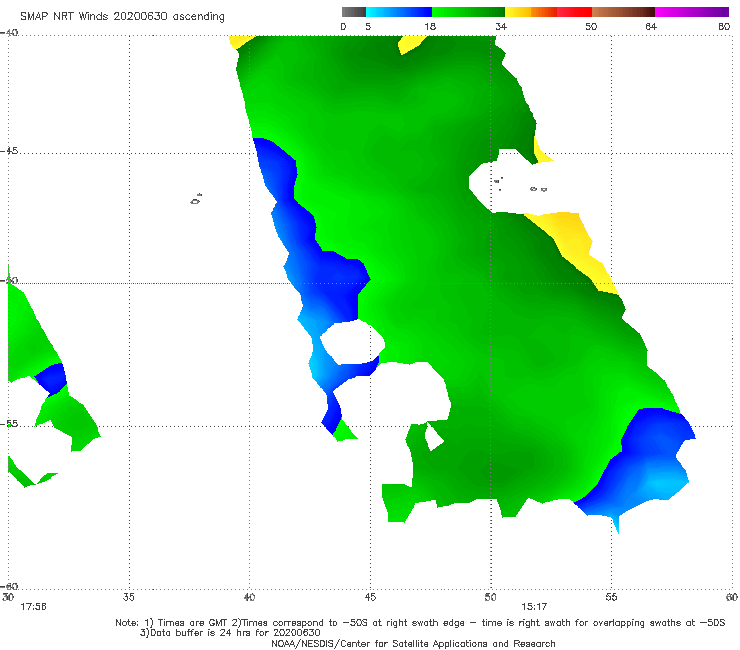Click the swath time '15:17'
740x650 pixels.
click(x=534, y=607)
